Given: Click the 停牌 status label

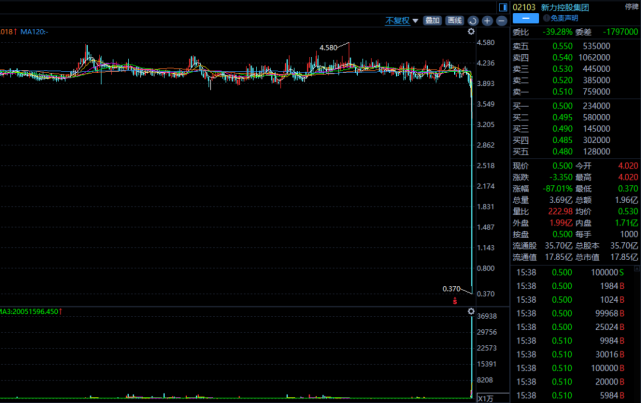Looking at the screenshot, I should 632,7.
